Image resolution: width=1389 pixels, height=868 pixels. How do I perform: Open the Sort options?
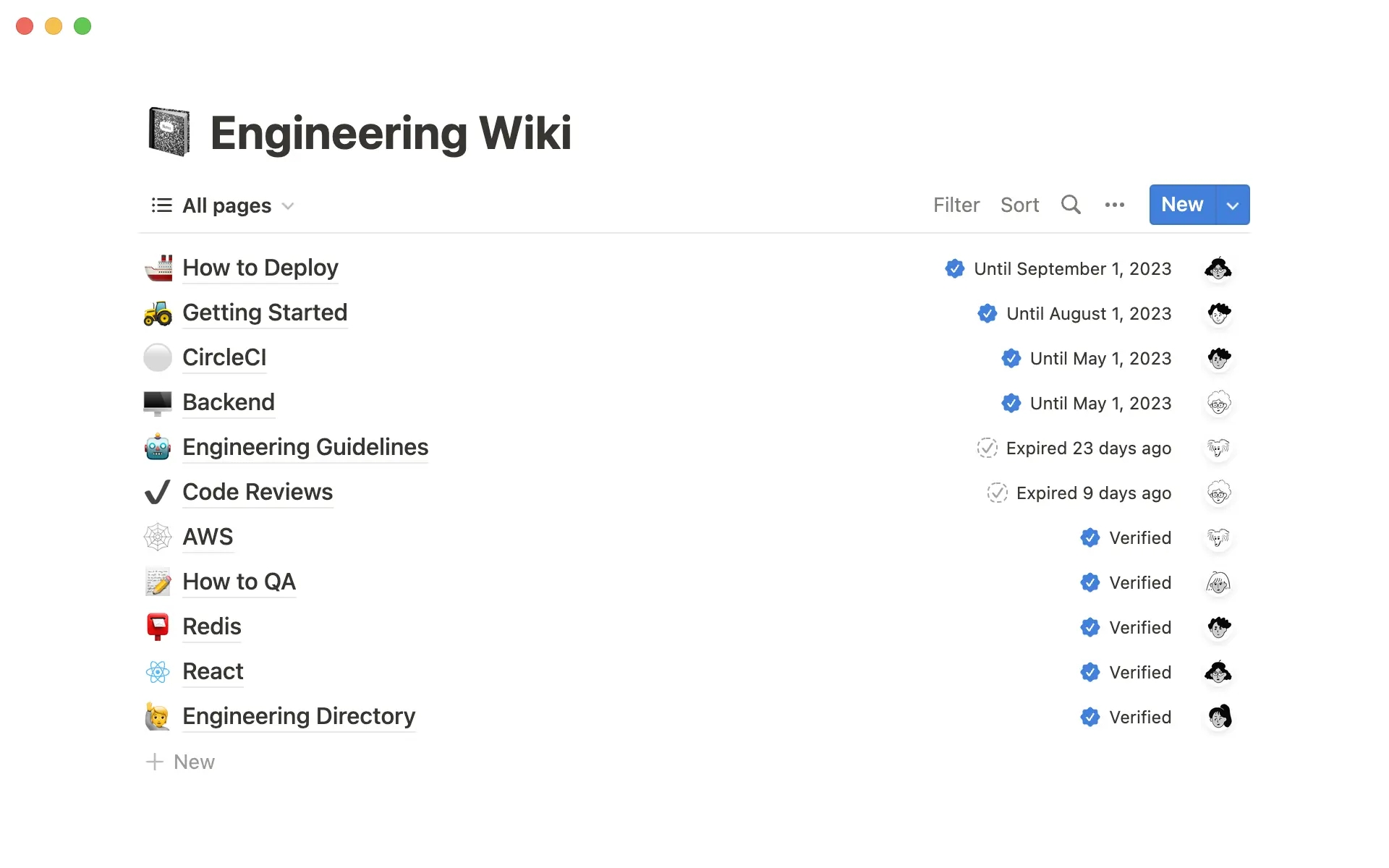[1020, 205]
